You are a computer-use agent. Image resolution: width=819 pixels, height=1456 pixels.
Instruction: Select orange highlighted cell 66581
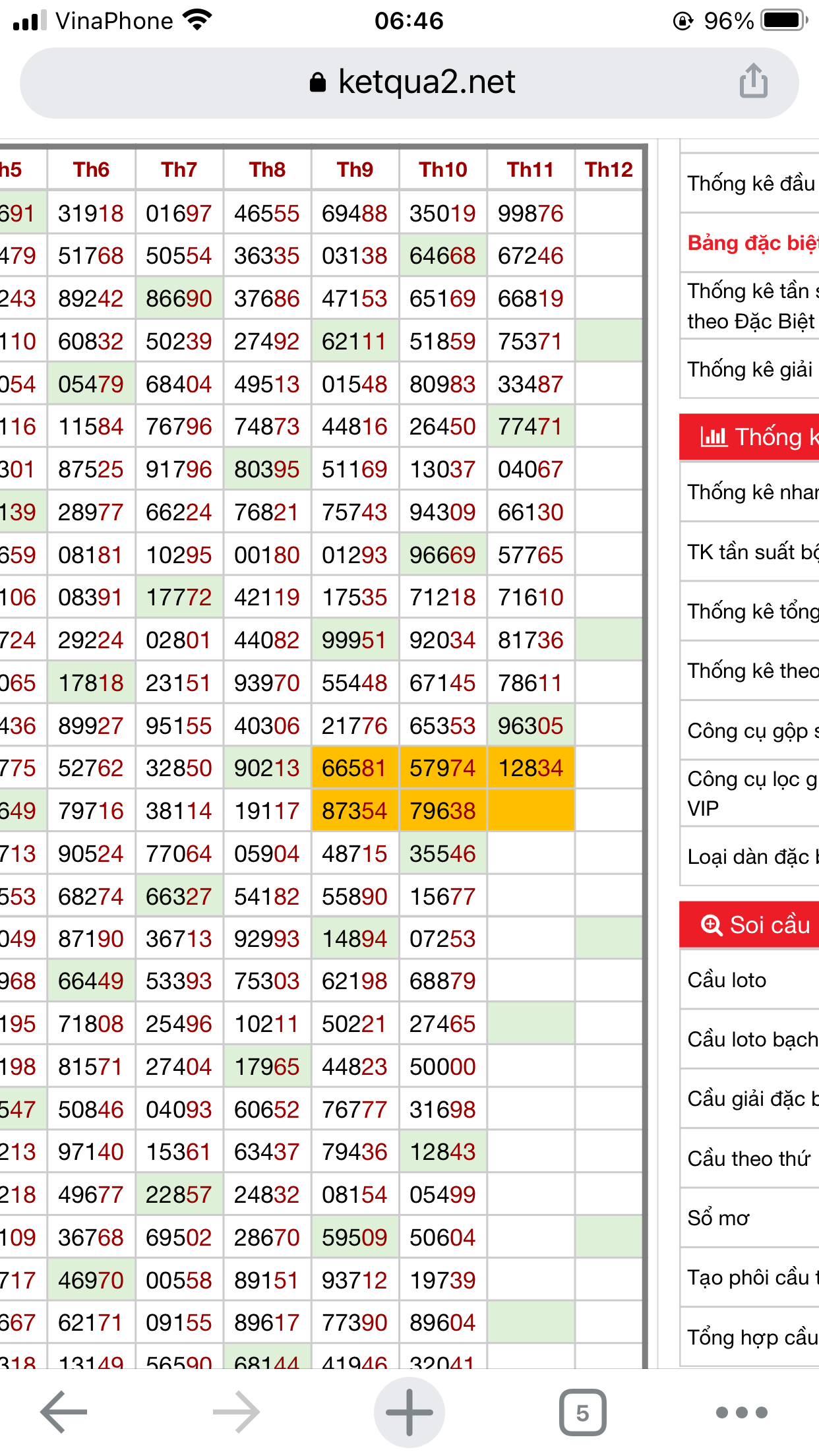(x=354, y=768)
